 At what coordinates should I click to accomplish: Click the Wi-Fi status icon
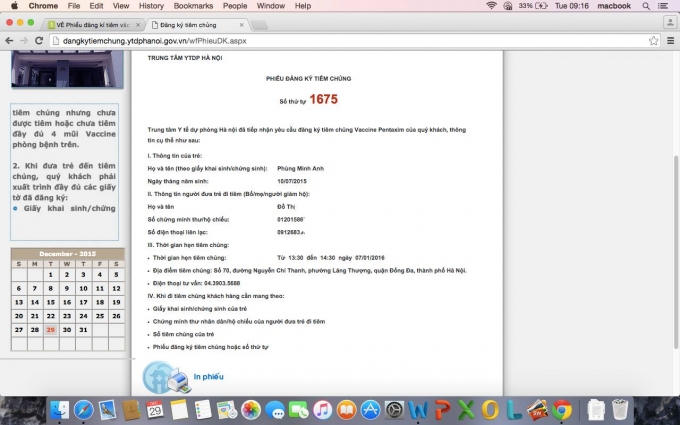pos(491,6)
